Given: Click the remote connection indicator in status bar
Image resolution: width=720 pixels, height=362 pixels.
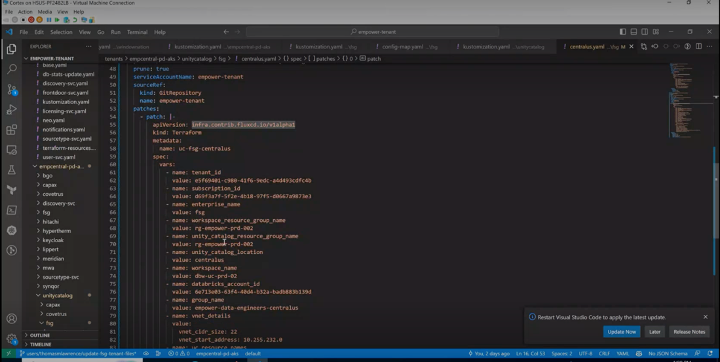Looking at the screenshot, I should pos(8,353).
